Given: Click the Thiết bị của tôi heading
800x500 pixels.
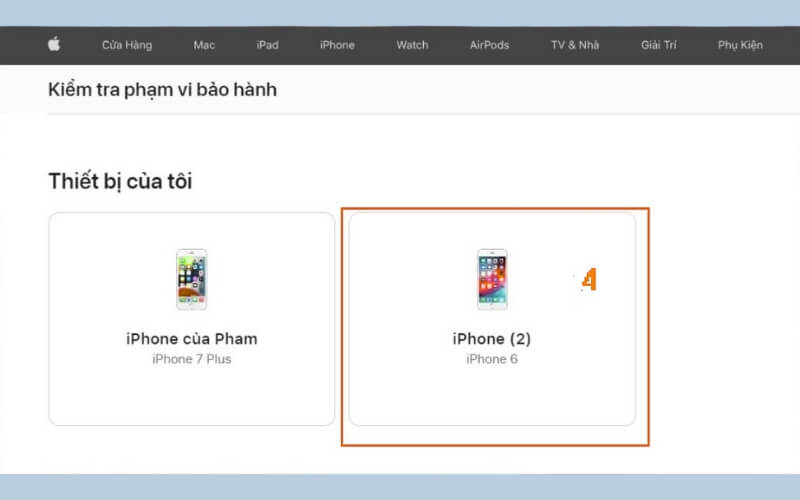Looking at the screenshot, I should pos(120,182).
